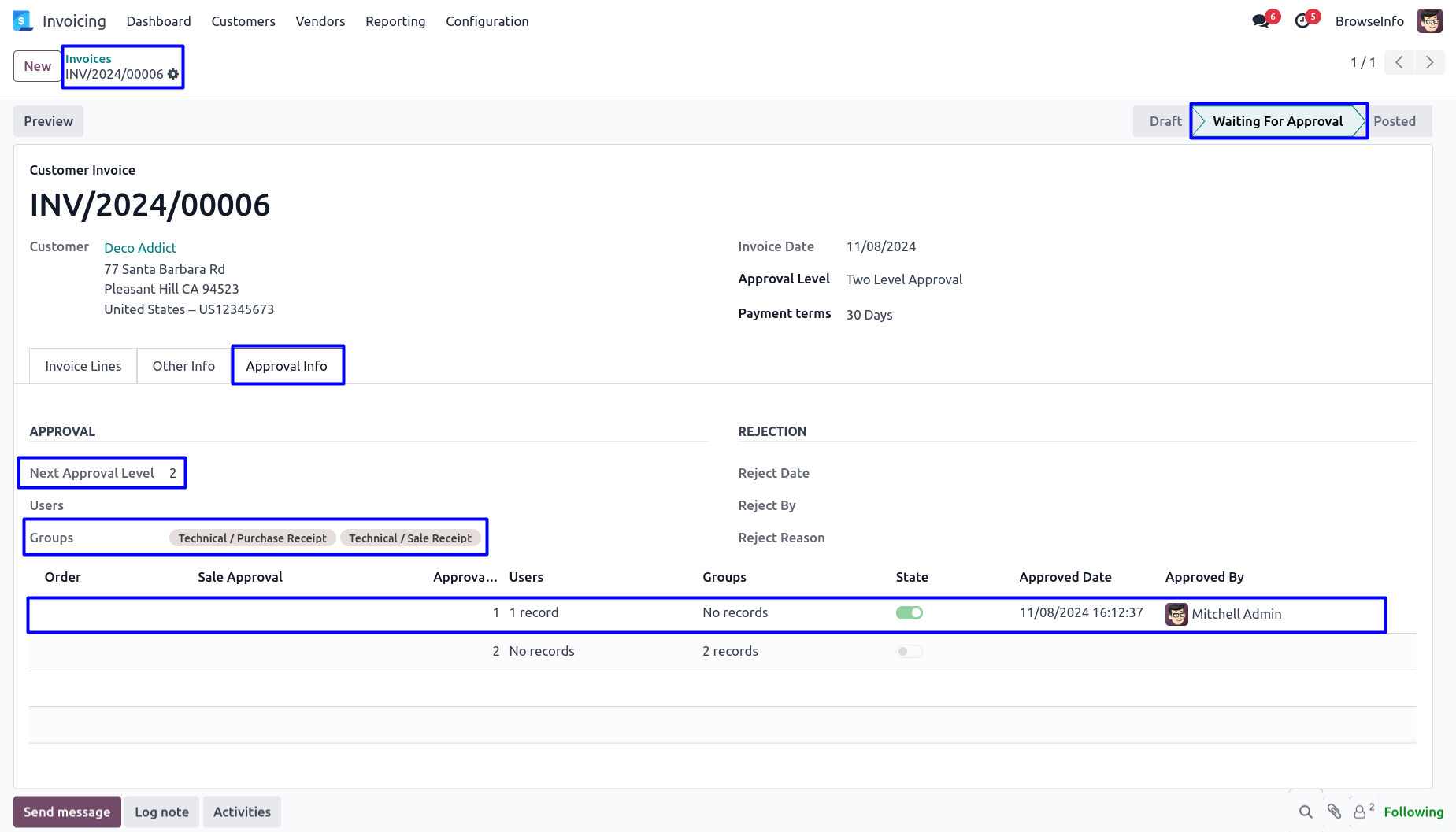Screen dimensions: 1456x832
Task: Click the followers person icon
Action: click(1360, 812)
